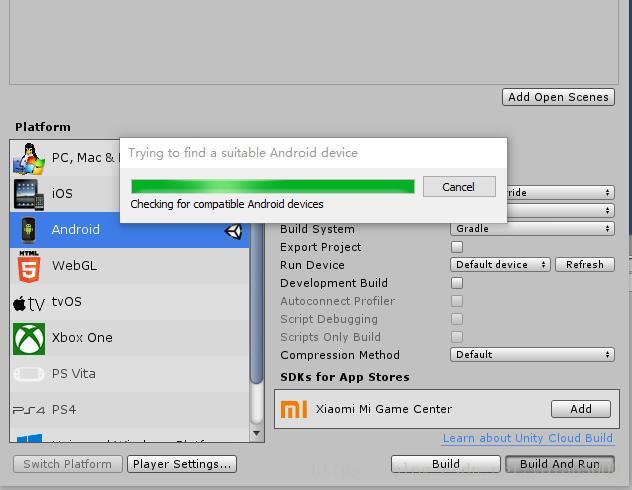Select the PS Vita handheld icon
This screenshot has height=490, width=632.
point(29,374)
